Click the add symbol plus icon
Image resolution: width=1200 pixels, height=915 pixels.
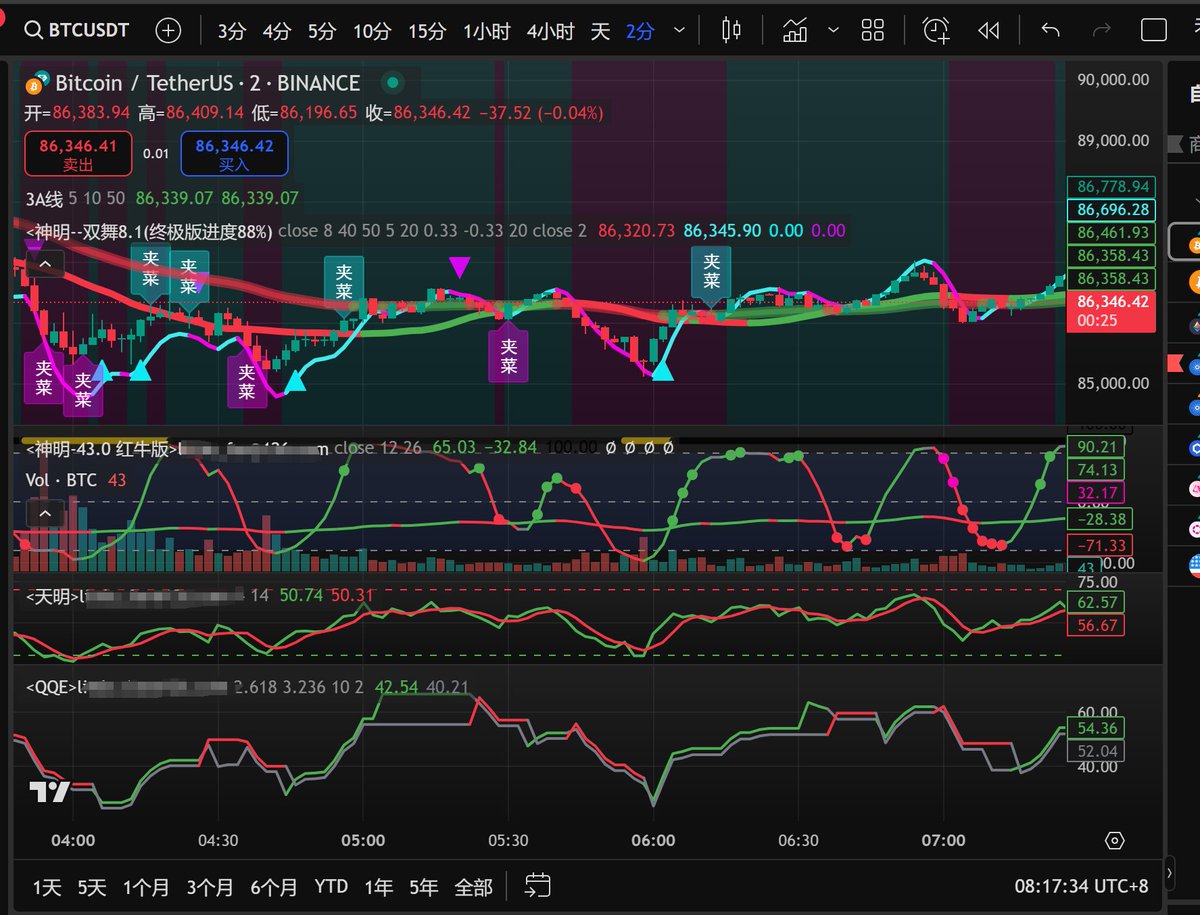pyautogui.click(x=168, y=30)
